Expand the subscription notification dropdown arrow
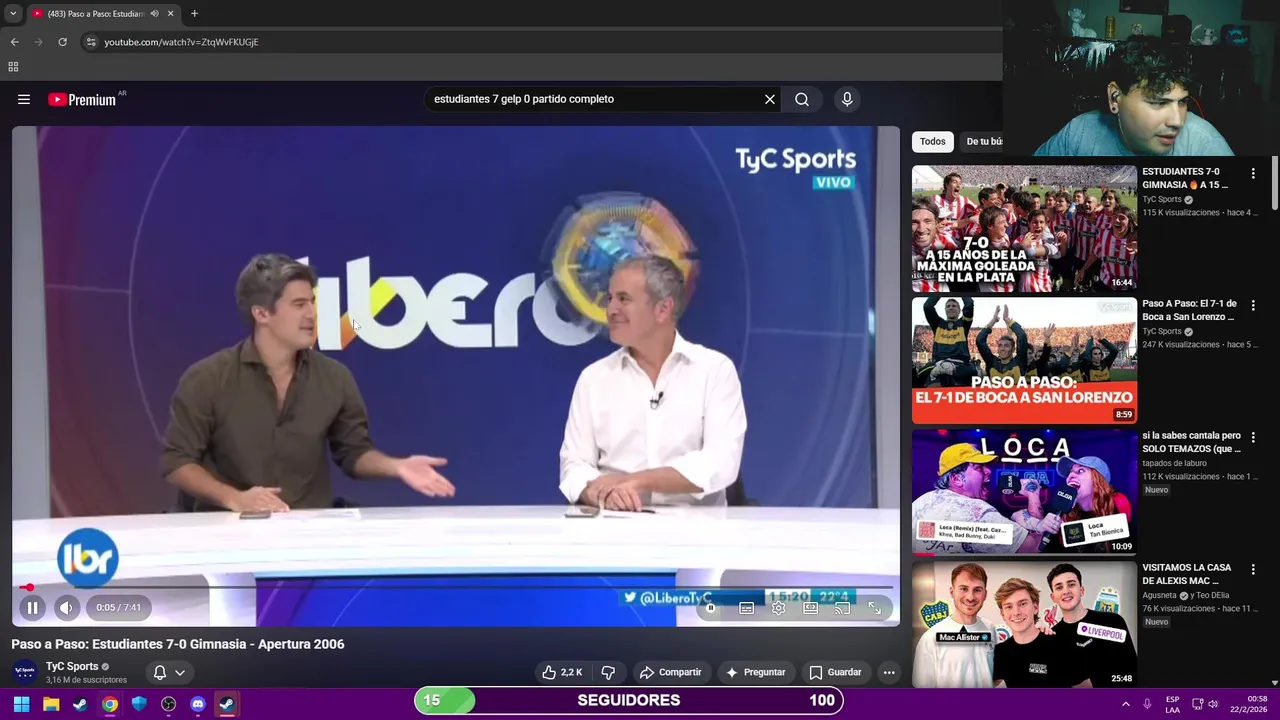The height and width of the screenshot is (720, 1280). tap(180, 672)
